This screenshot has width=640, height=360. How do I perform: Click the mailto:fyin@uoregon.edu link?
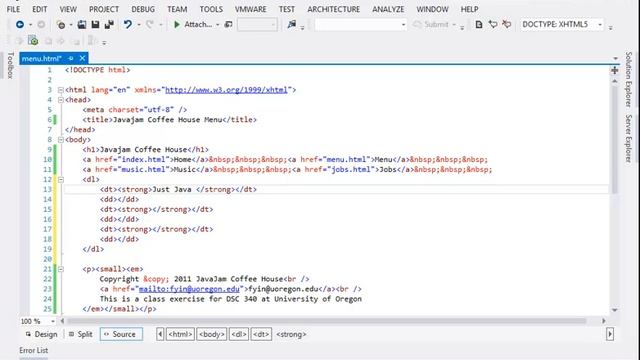click(189, 289)
